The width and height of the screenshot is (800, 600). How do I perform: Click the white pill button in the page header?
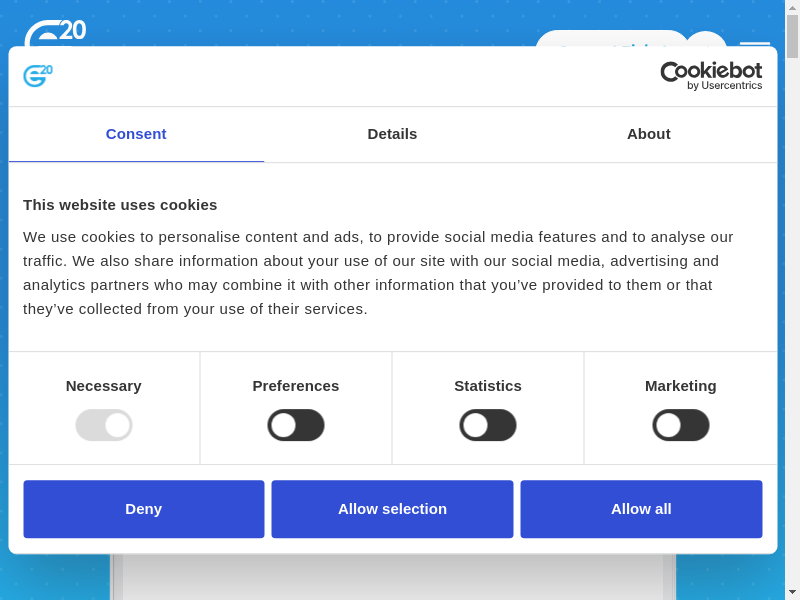(610, 40)
